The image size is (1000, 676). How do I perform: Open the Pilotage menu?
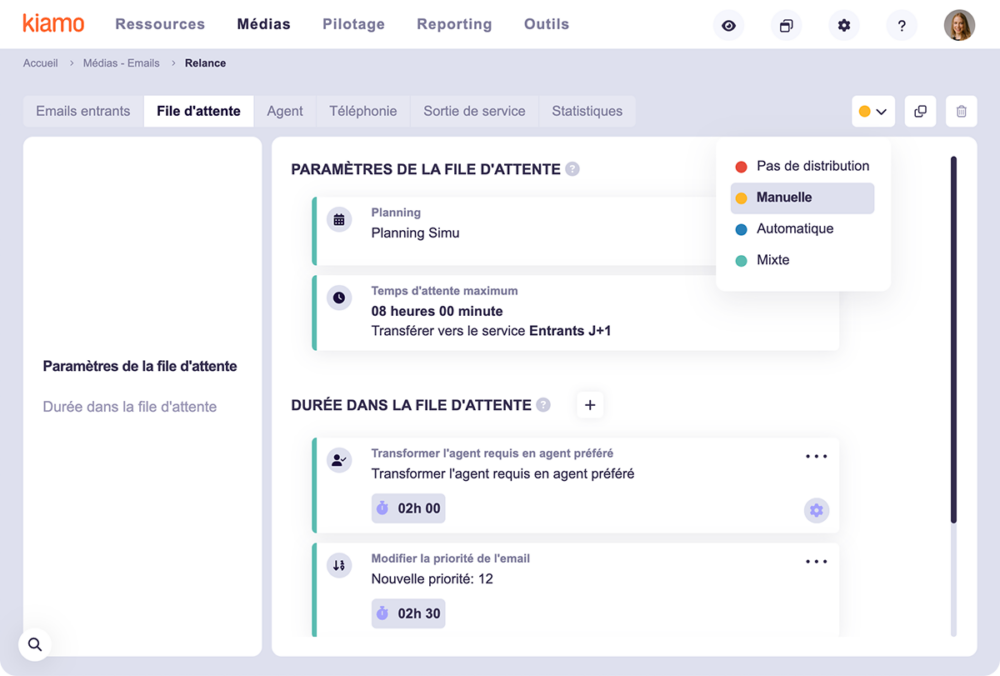click(353, 24)
